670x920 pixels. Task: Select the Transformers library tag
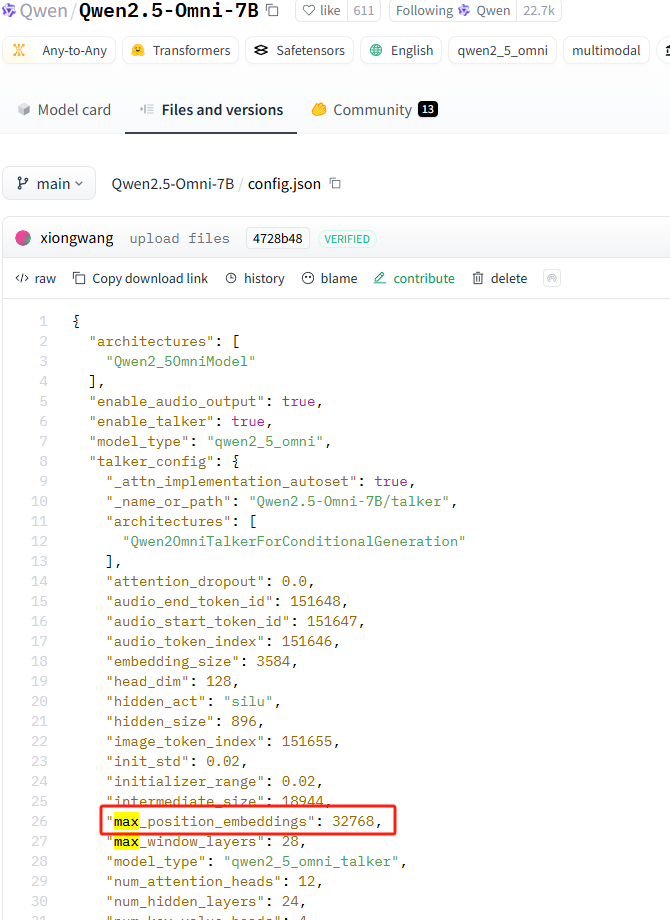(181, 50)
